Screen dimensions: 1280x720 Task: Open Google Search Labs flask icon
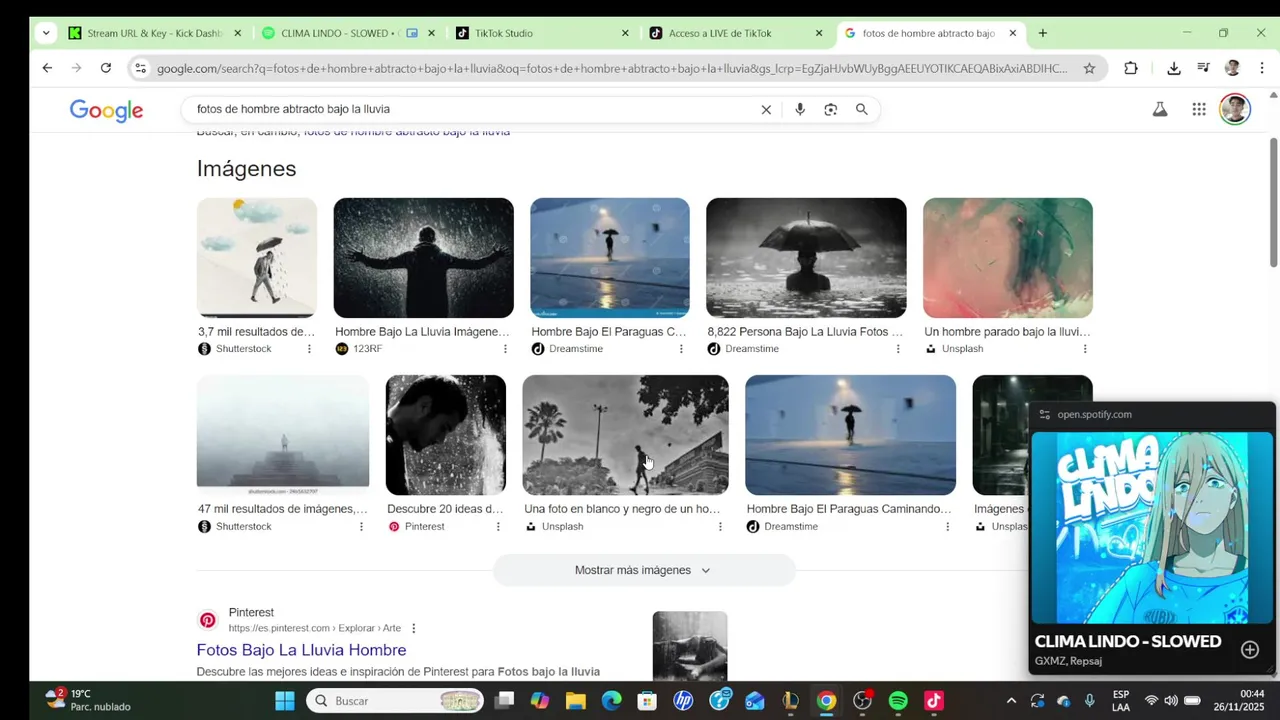point(1160,109)
